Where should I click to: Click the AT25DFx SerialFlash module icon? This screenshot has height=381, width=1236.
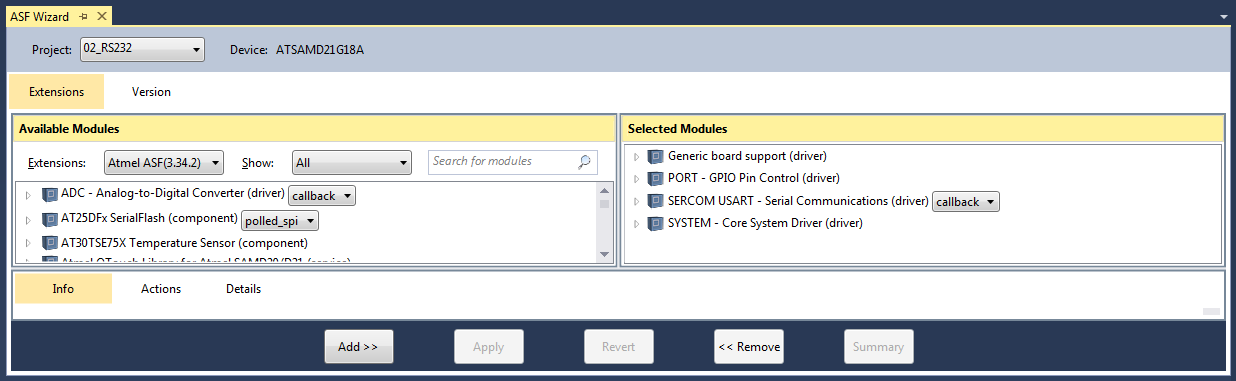pyautogui.click(x=50, y=219)
